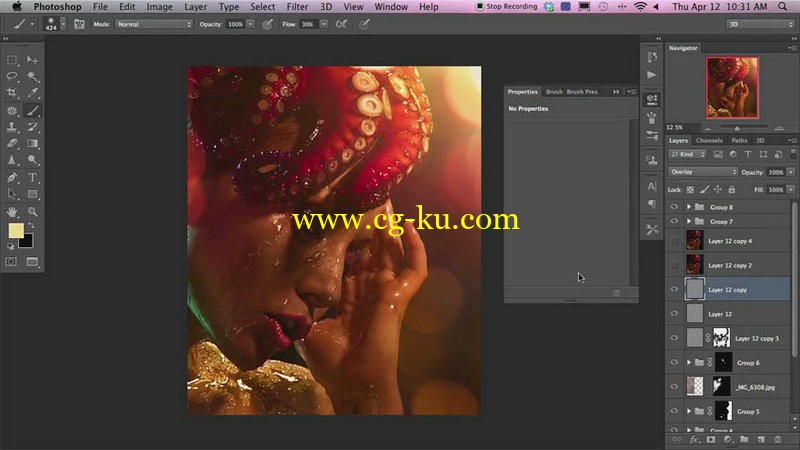The image size is (800, 450).
Task: Open the brush Mode Normal dropdown
Action: (154, 24)
